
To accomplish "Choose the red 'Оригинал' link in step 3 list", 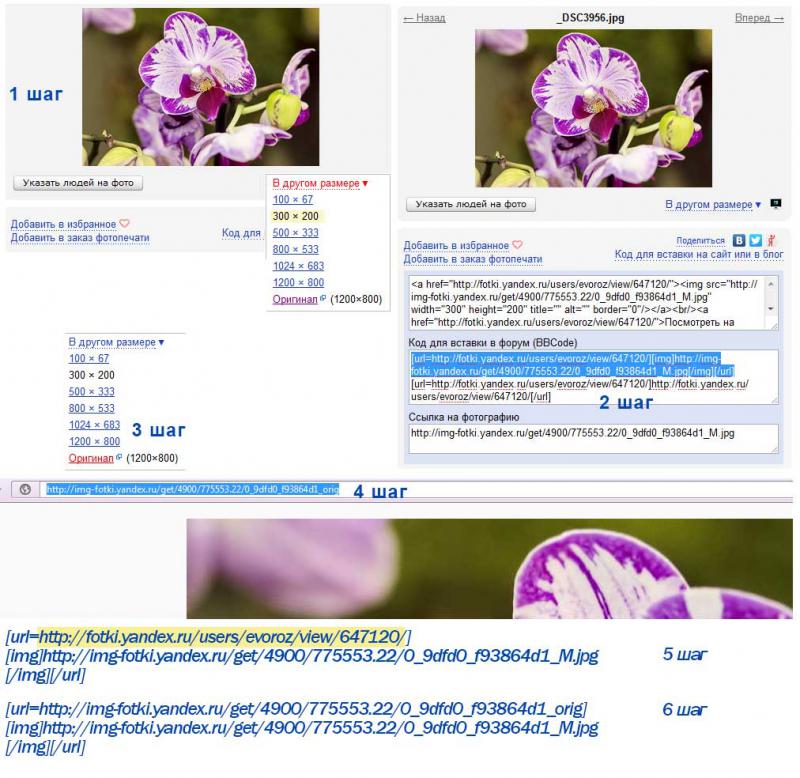I will coord(91,458).
